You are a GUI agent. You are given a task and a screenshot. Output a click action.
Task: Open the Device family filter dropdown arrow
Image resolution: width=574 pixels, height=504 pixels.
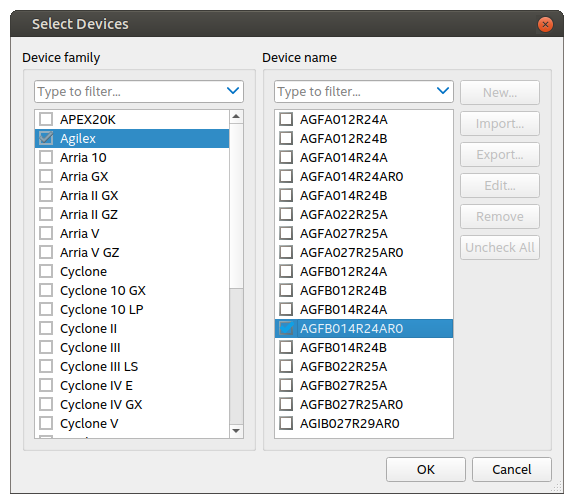(x=233, y=90)
